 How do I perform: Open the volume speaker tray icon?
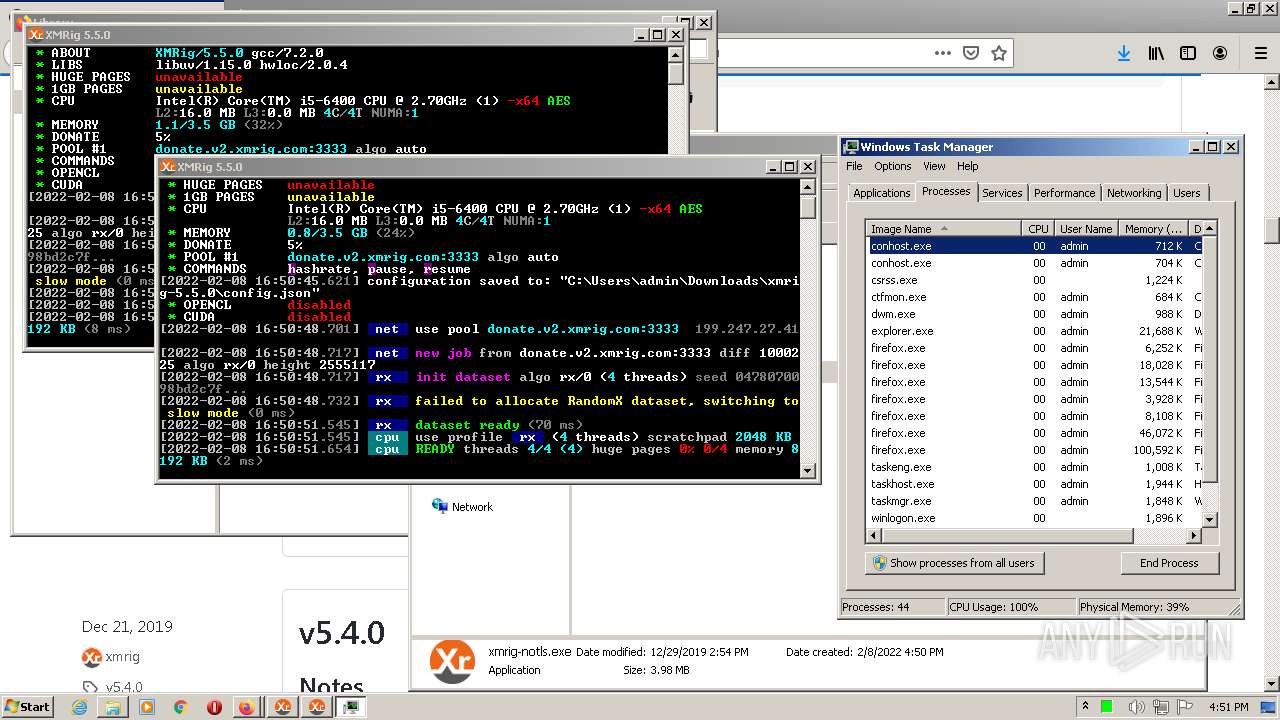click(1139, 707)
